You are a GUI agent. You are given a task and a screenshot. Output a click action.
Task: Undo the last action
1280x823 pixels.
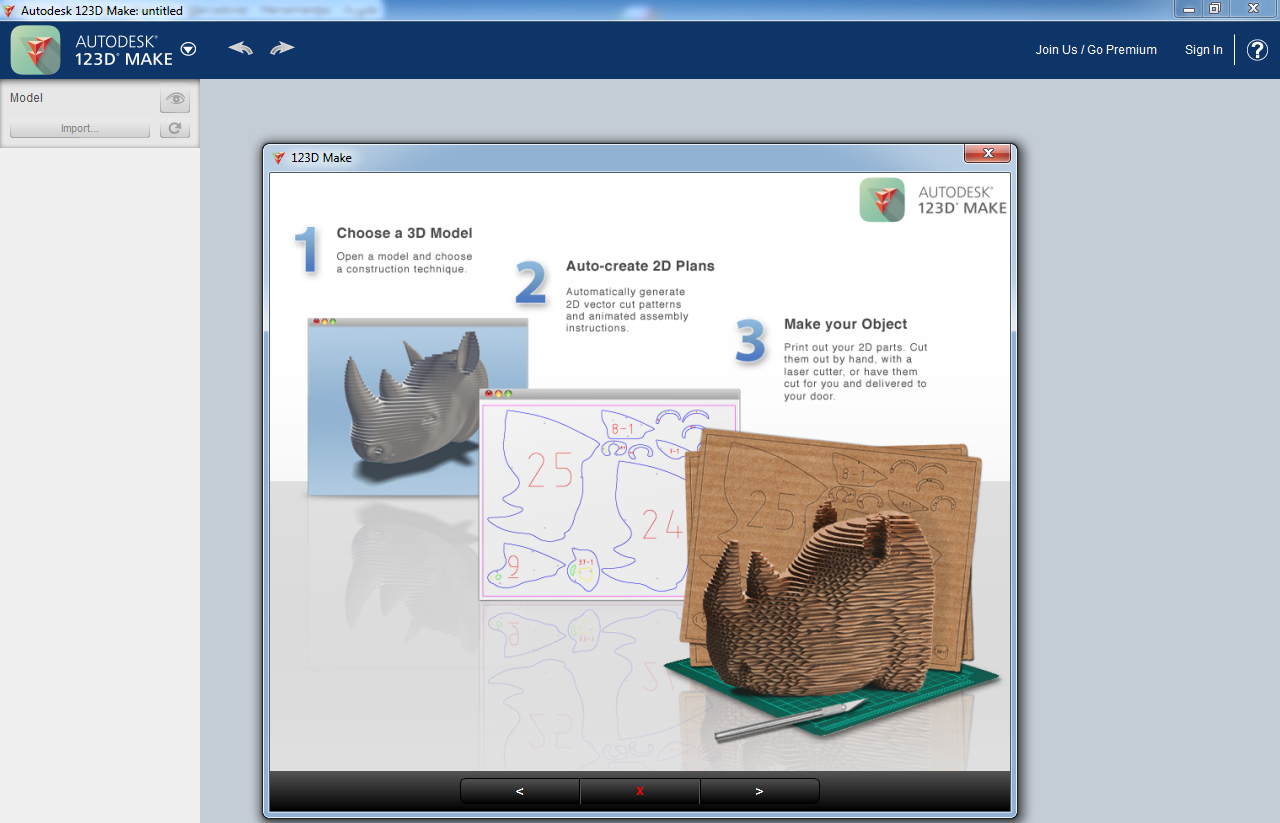coord(240,48)
